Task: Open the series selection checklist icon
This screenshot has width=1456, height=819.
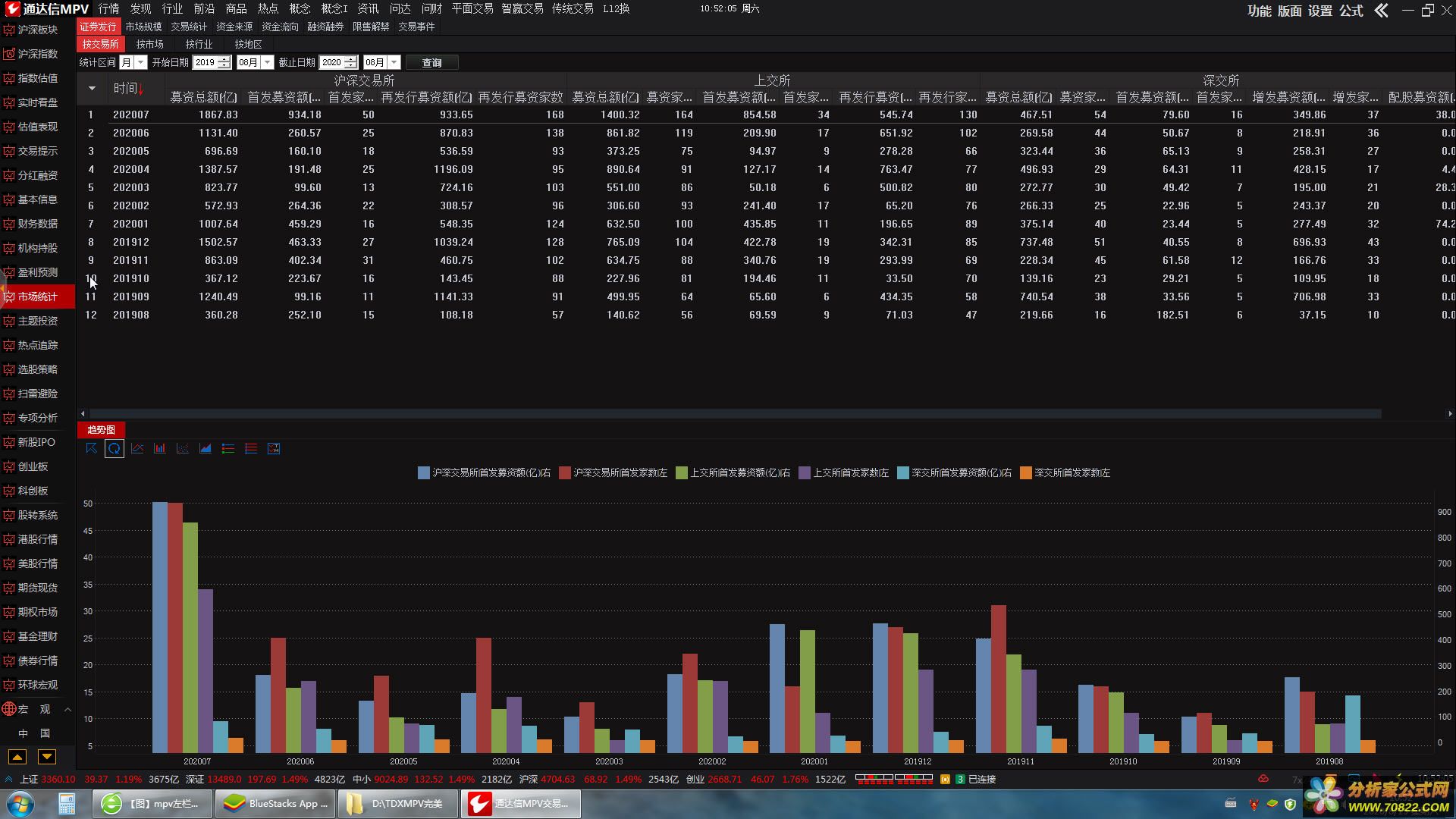Action: coord(274,448)
